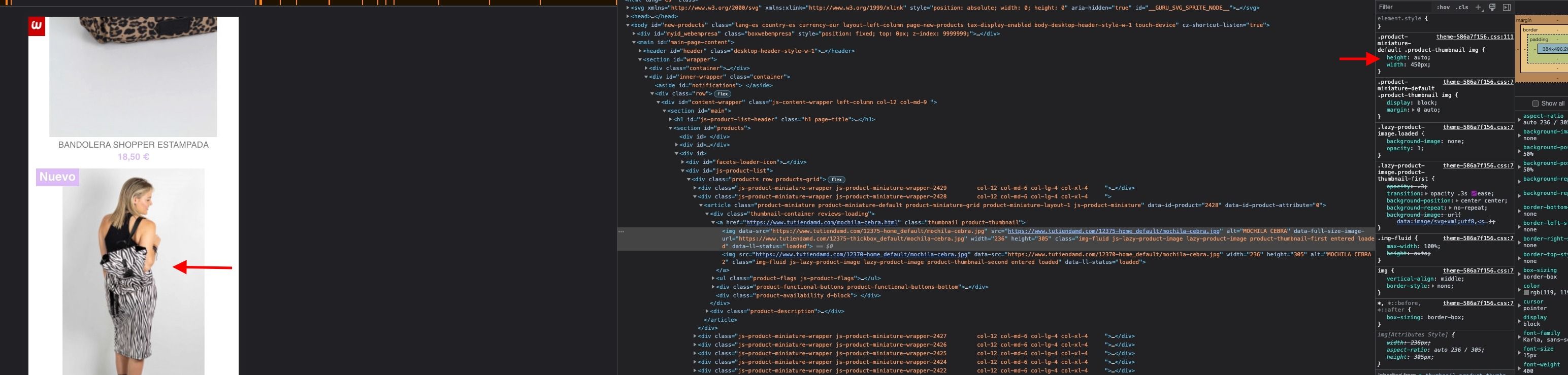The height and width of the screenshot is (375, 1568).
Task: Open the 12370-home_default mochila-cebra.jpg src link
Action: click(862, 254)
